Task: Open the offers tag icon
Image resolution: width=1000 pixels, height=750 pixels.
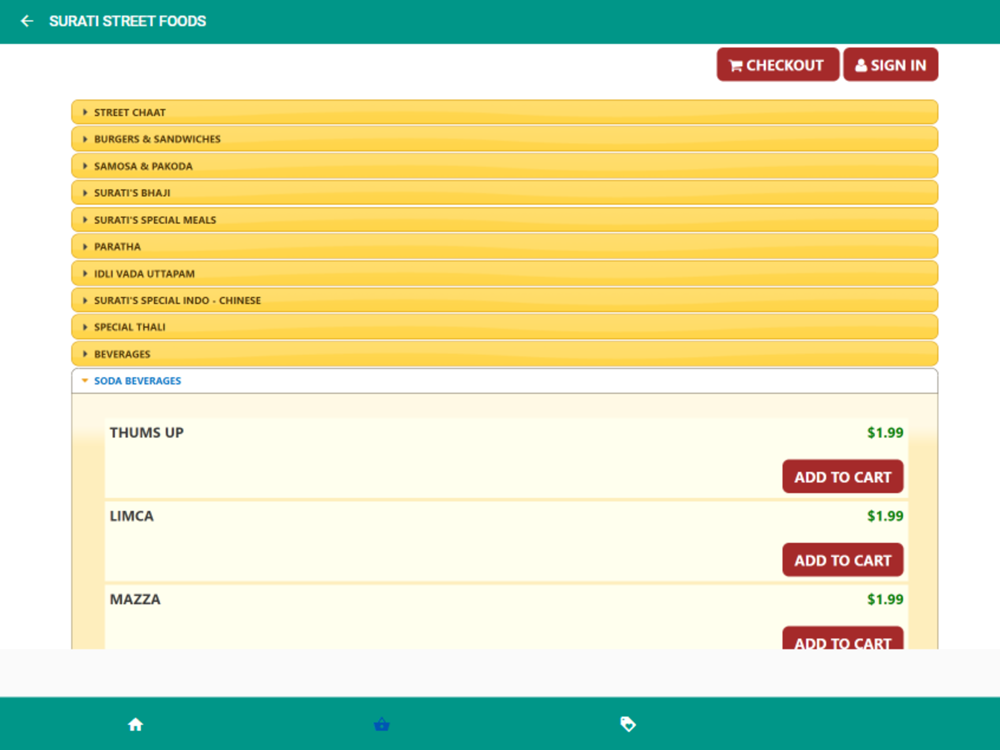Action: (x=628, y=724)
